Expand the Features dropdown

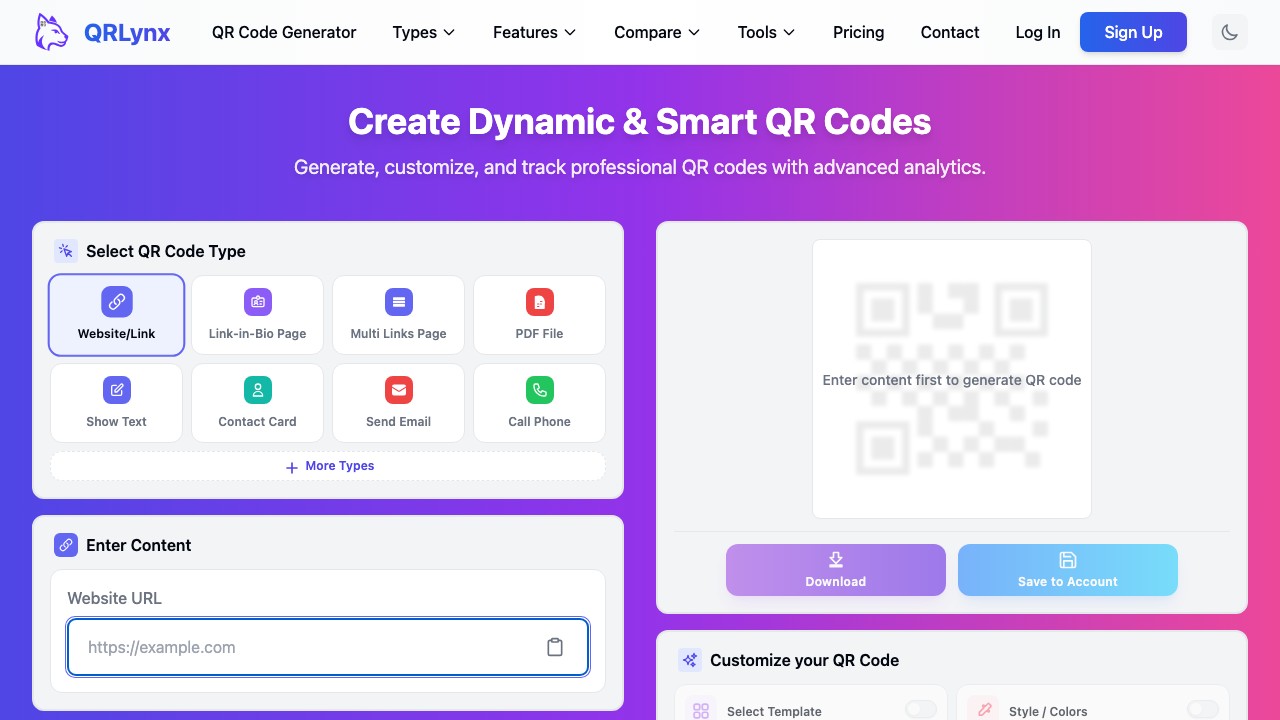pos(534,32)
